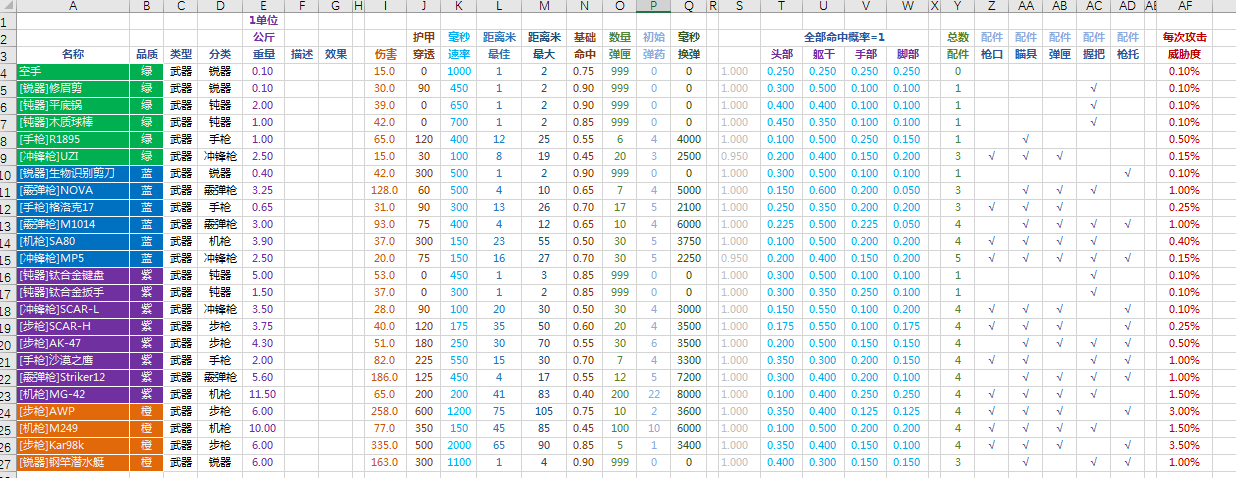Select column header E

coord(264,6)
